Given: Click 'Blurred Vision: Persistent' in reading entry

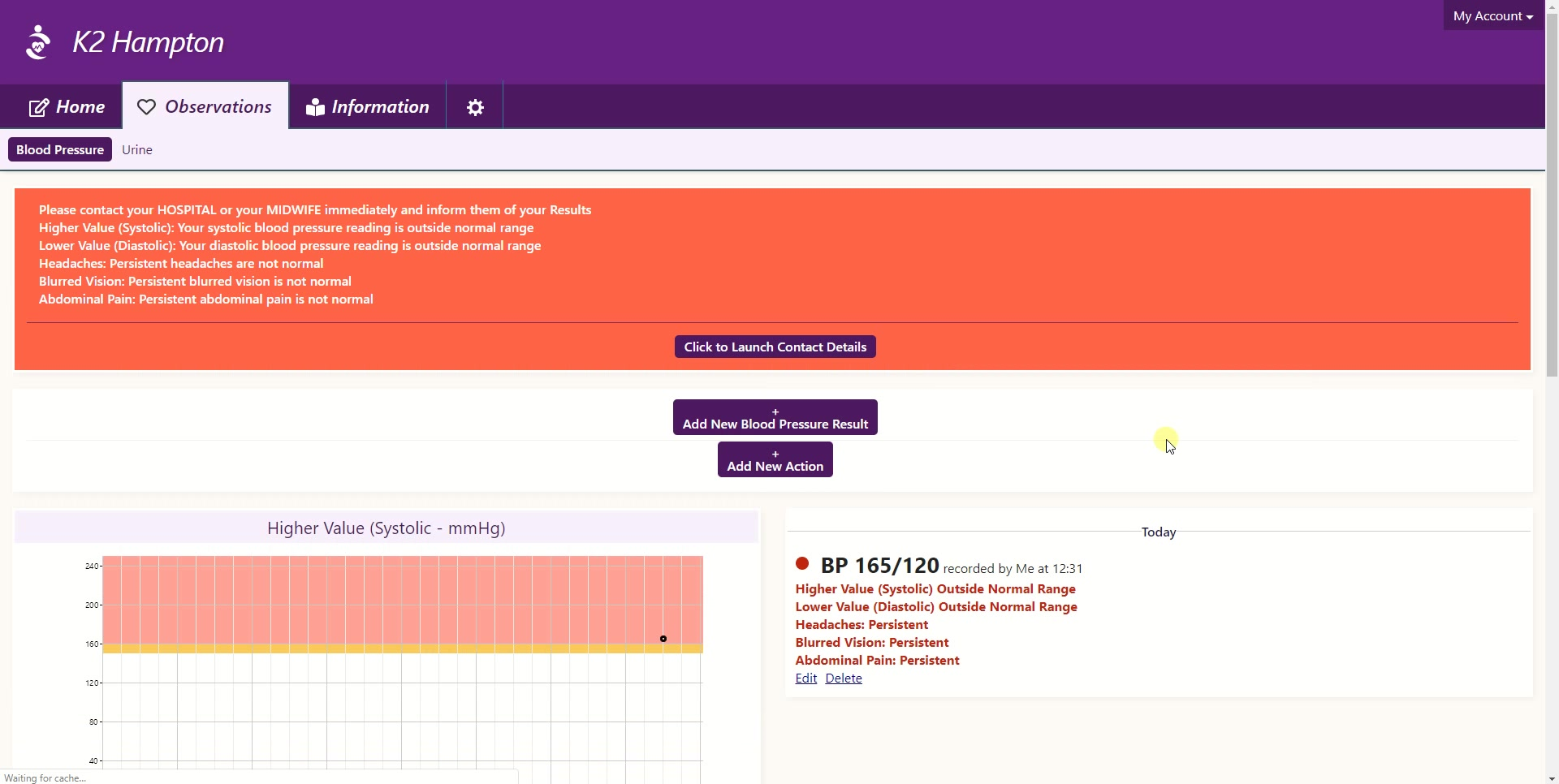Looking at the screenshot, I should (872, 643).
